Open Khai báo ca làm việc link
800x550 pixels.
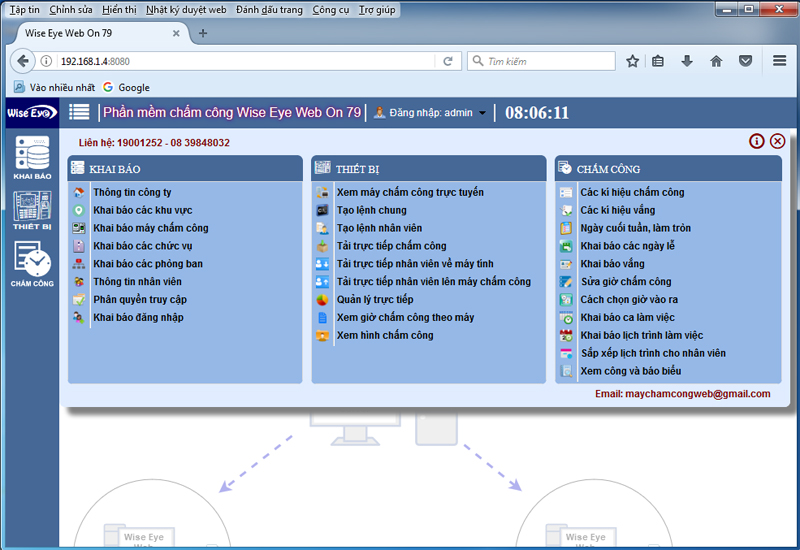click(x=627, y=317)
